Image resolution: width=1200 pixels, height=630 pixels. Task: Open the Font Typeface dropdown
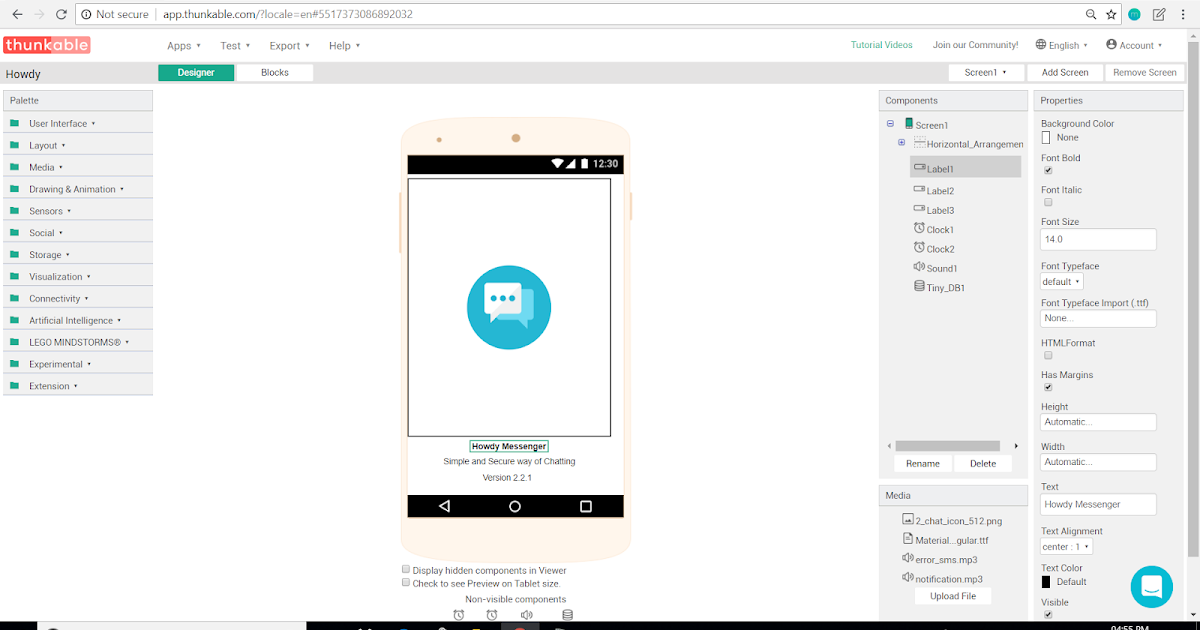point(1060,281)
